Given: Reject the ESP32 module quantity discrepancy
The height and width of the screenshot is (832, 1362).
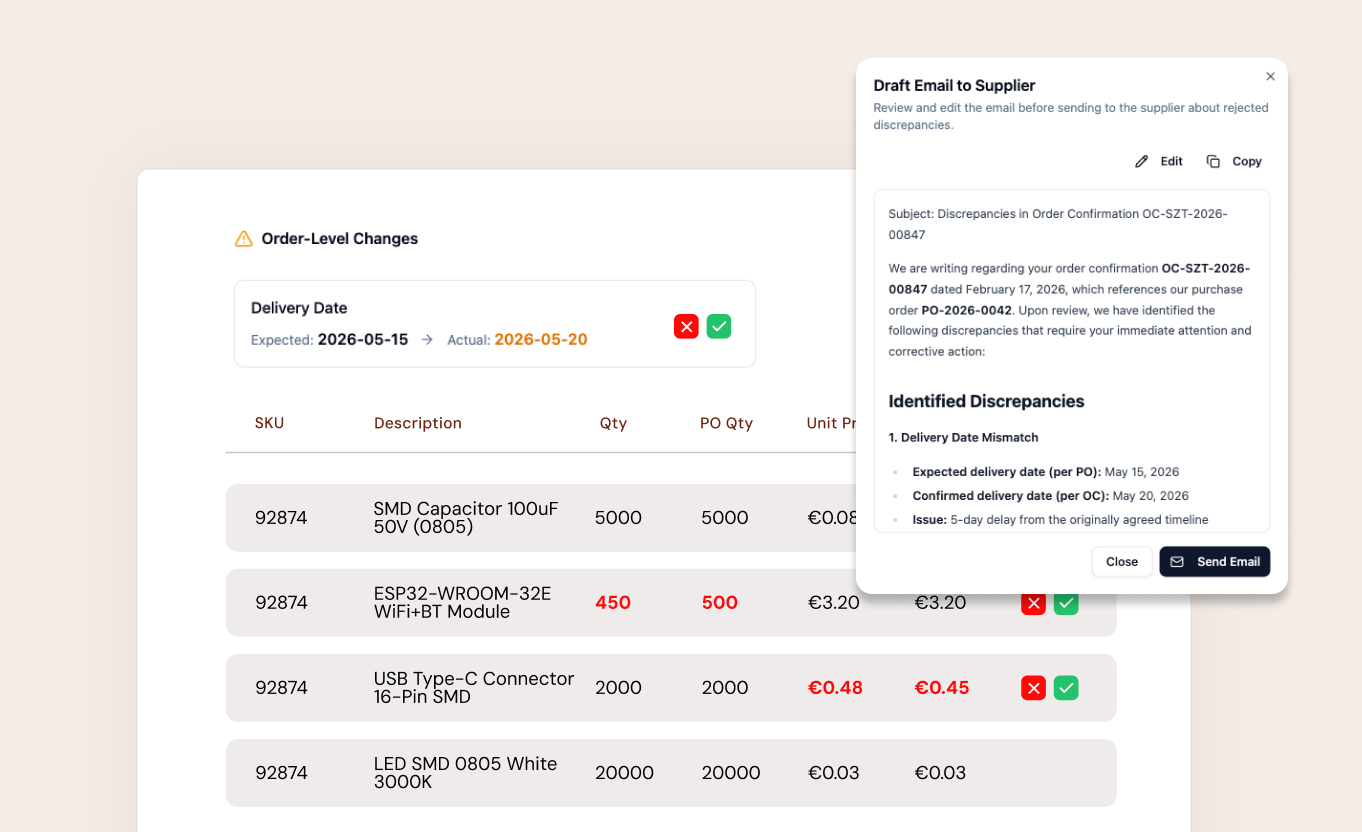Looking at the screenshot, I should point(1033,602).
